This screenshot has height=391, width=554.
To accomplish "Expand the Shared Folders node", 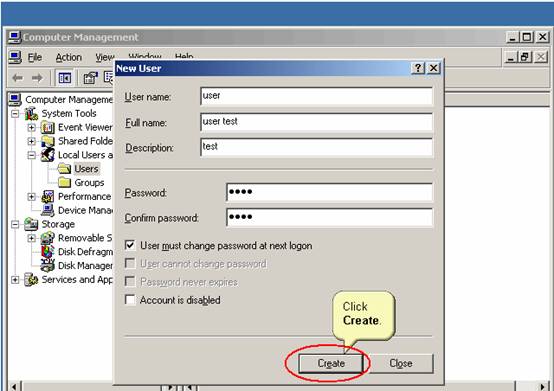I will coord(31,141).
